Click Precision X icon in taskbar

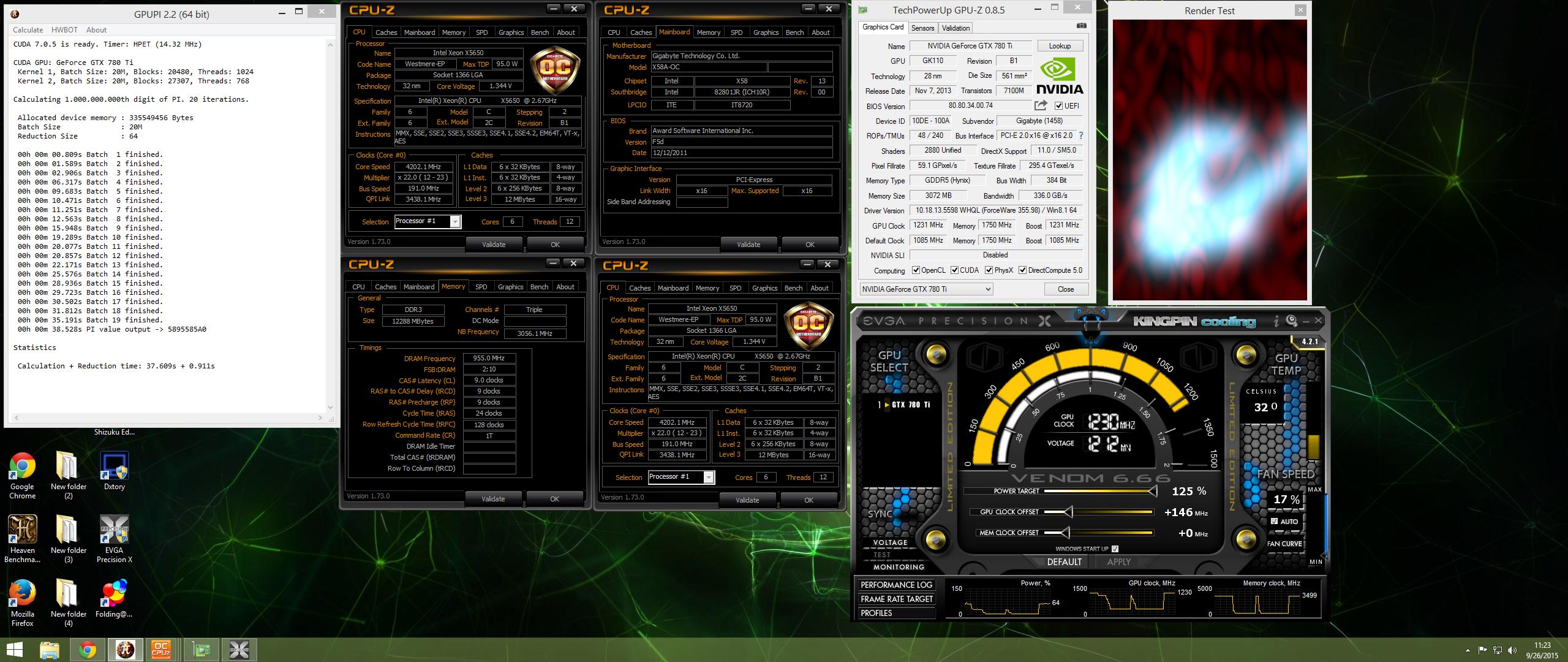click(239, 650)
